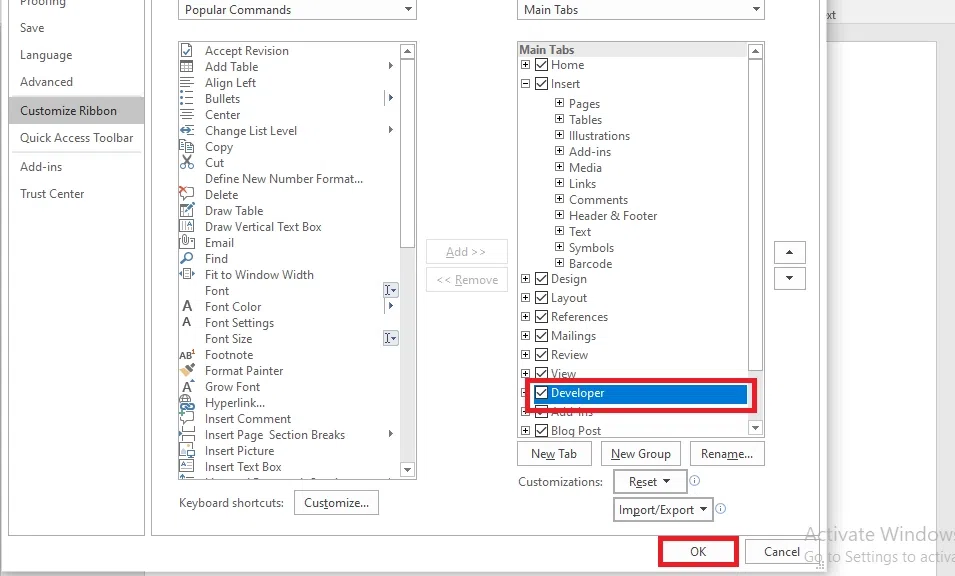The height and width of the screenshot is (576, 955).
Task: Collapse the Insert tab tree node
Action: pos(526,83)
